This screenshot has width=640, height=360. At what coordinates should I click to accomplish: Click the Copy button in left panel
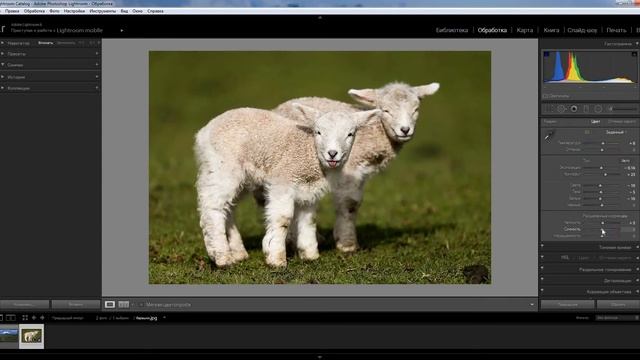point(24,304)
